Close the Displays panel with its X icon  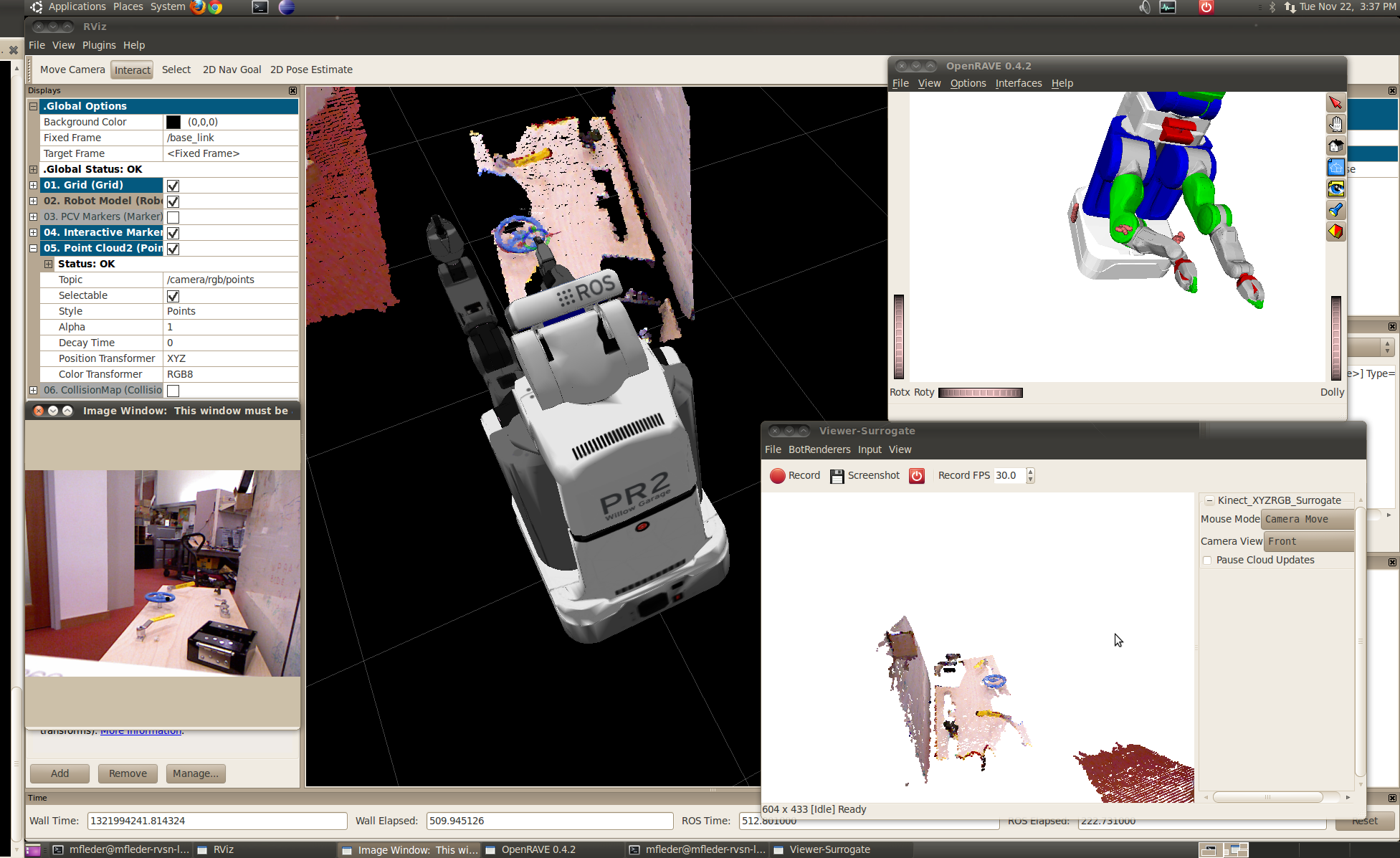pyautogui.click(x=292, y=90)
